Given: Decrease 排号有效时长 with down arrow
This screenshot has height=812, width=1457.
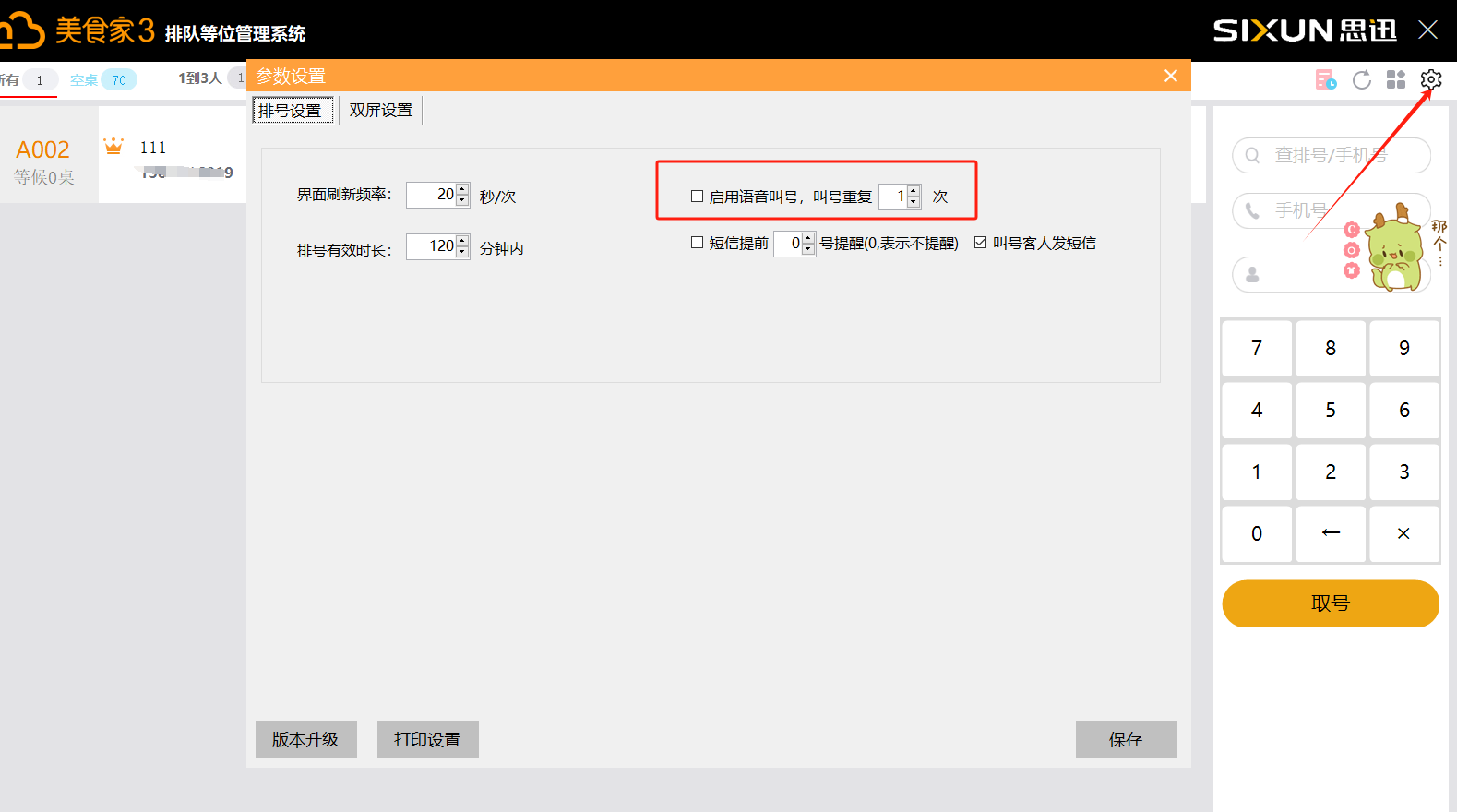Looking at the screenshot, I should 462,252.
